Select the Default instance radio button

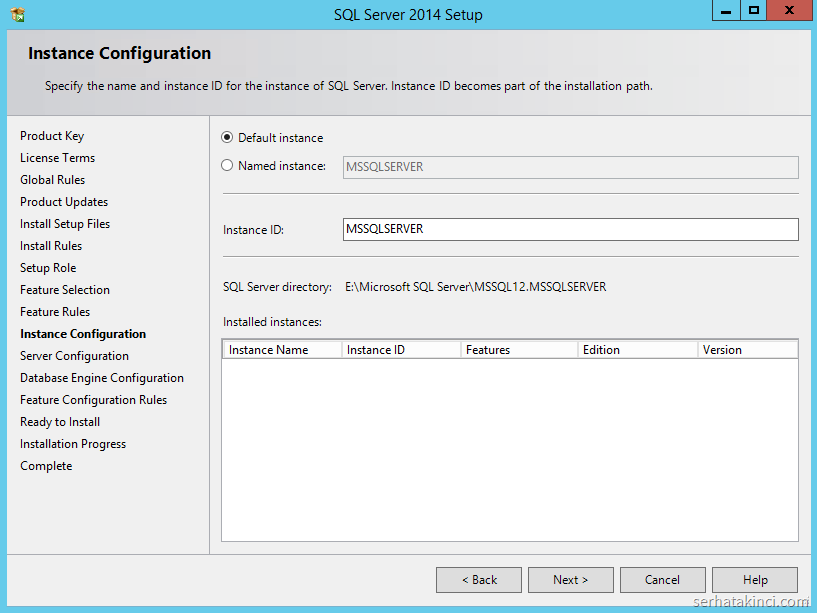(227, 138)
